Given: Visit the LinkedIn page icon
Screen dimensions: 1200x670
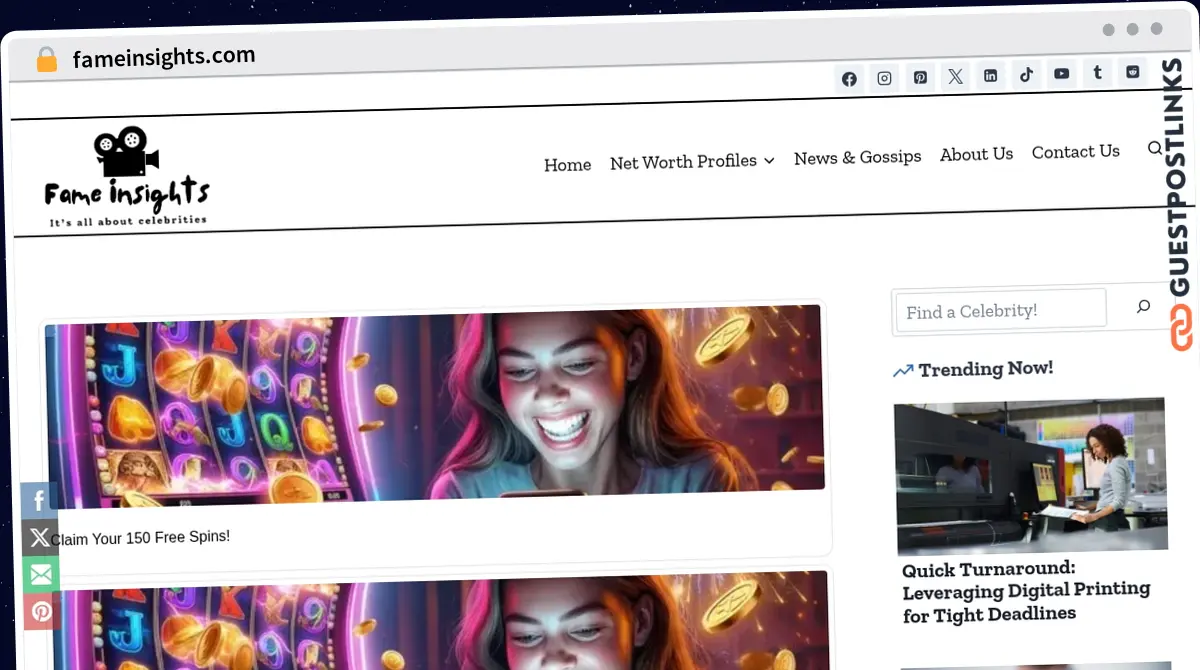Looking at the screenshot, I should point(990,75).
